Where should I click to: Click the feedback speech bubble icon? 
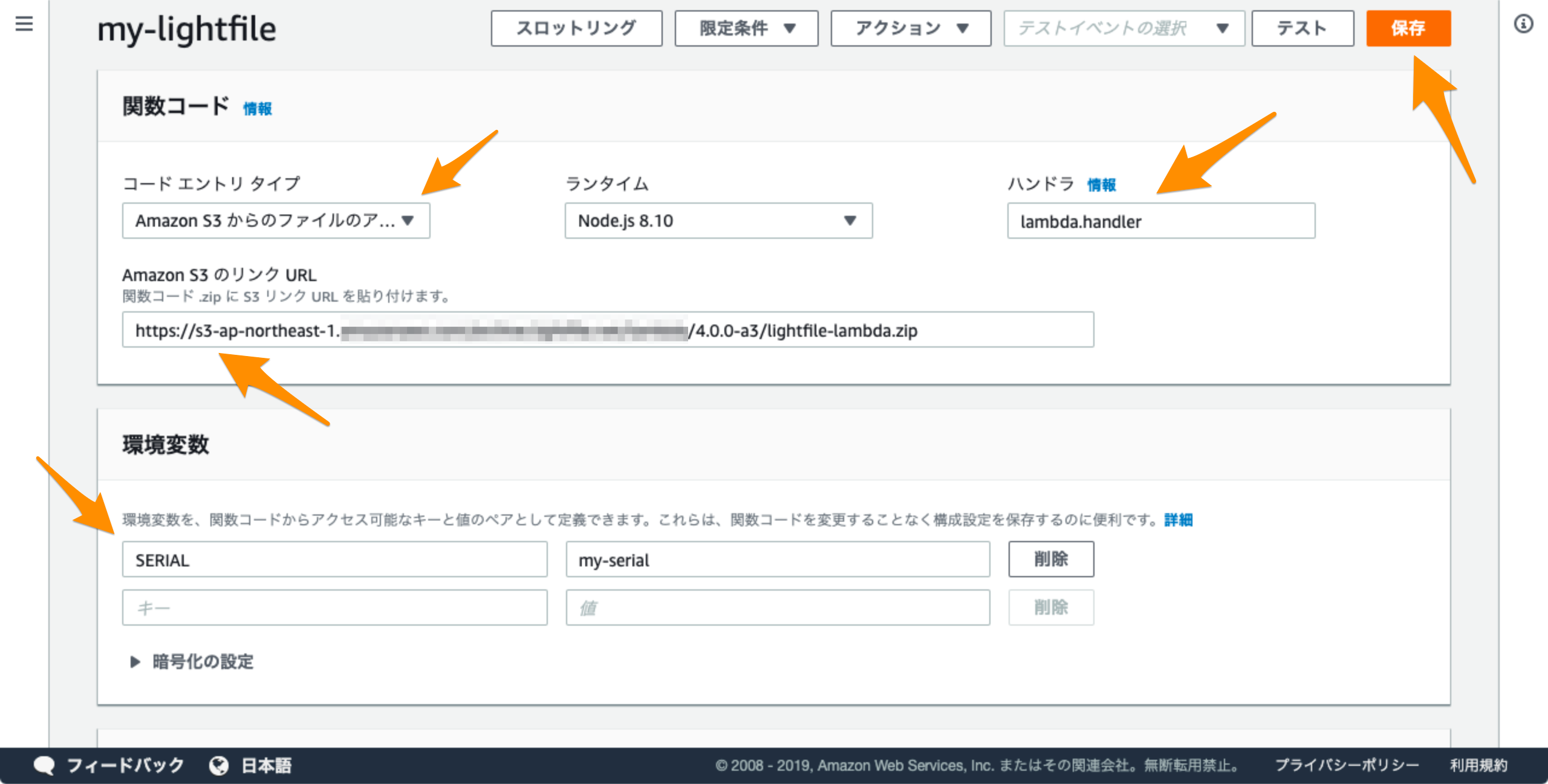tap(44, 765)
